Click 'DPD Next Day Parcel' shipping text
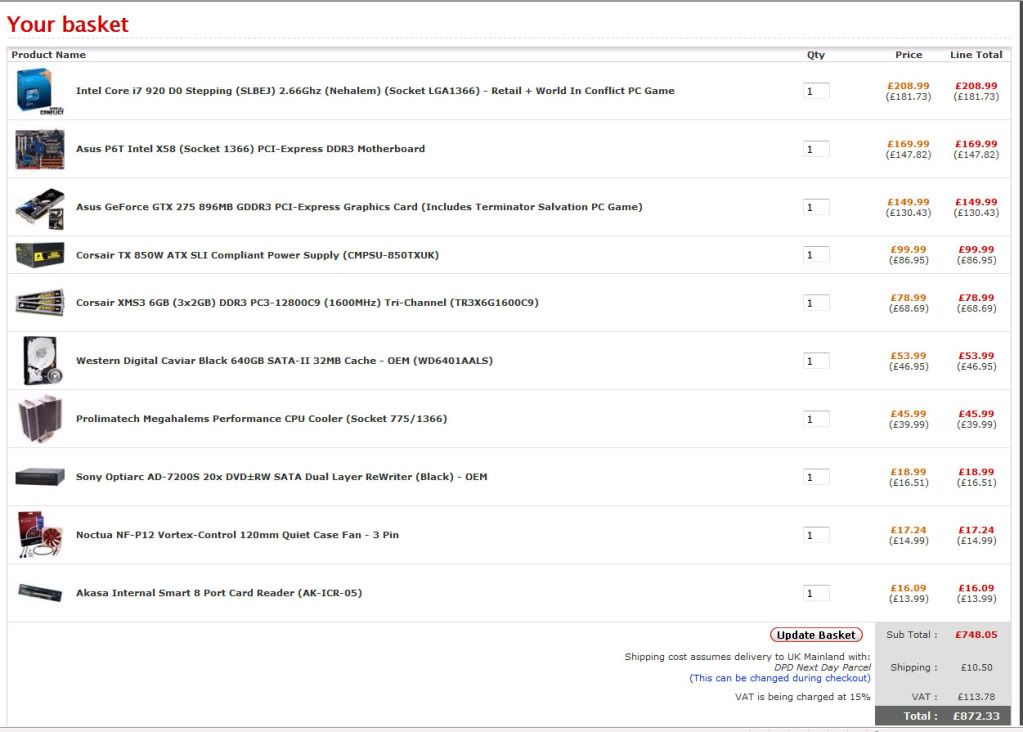1023x732 pixels. coord(822,668)
